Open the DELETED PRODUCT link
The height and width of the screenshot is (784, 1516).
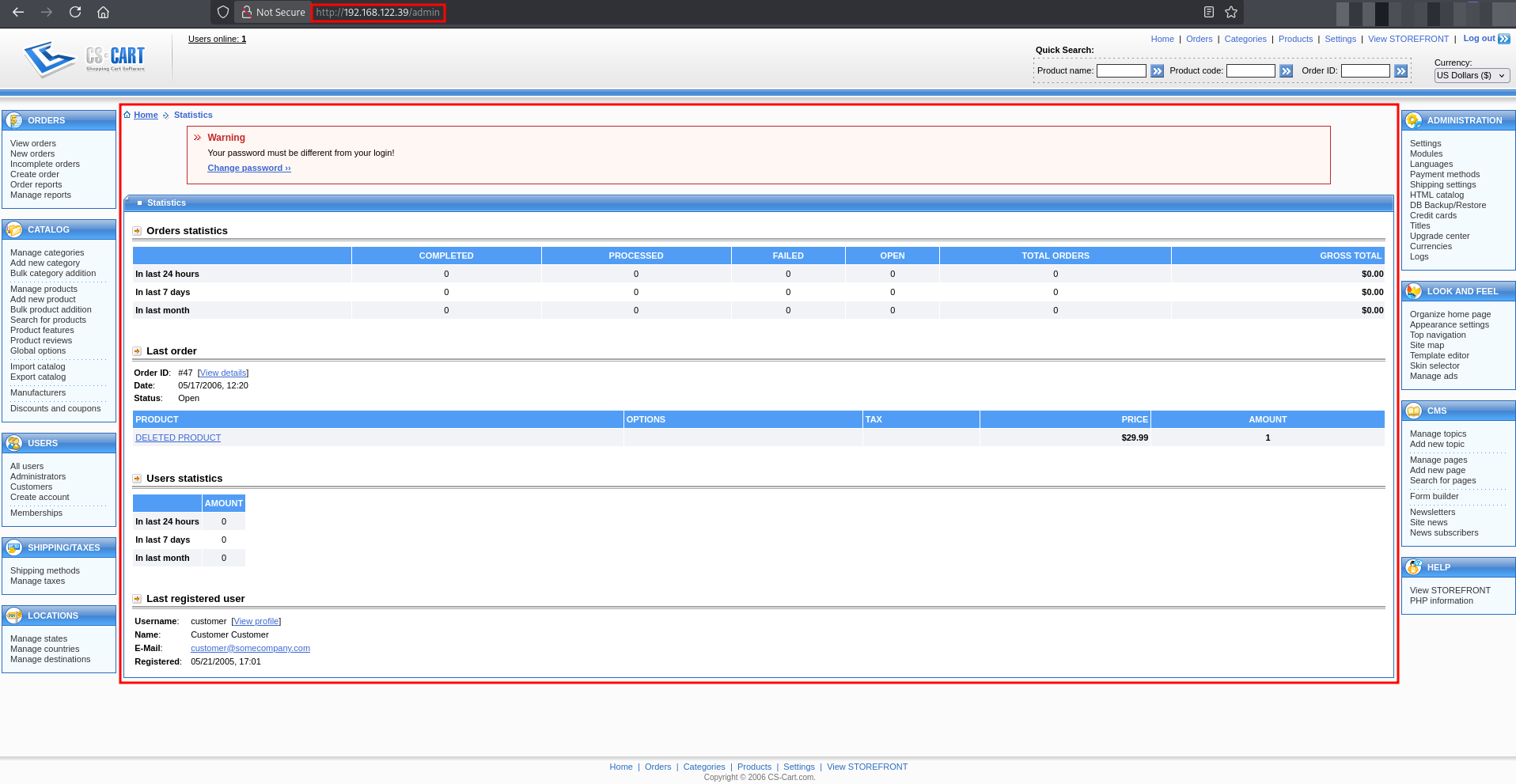pyautogui.click(x=178, y=437)
